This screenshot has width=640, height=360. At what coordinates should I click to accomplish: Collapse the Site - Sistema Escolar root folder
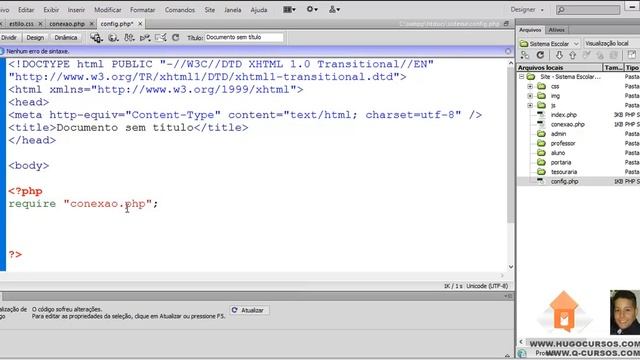[x=521, y=77]
